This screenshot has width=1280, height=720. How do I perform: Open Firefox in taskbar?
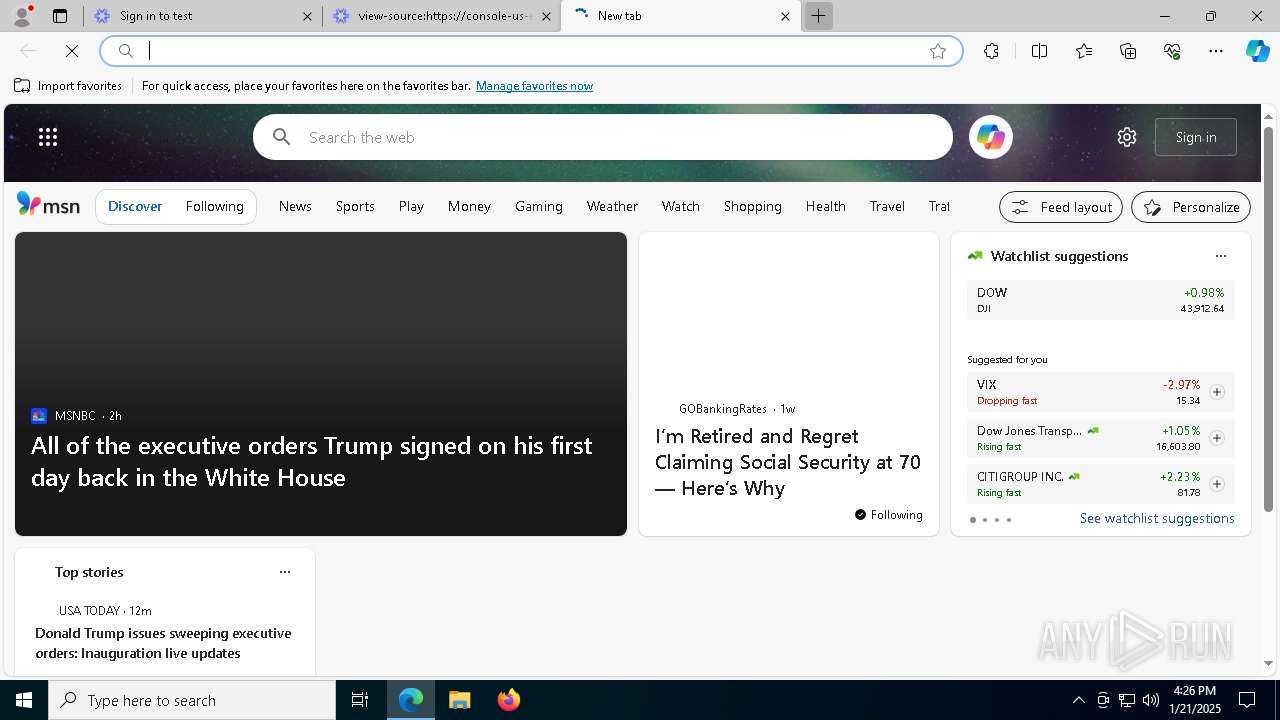[508, 700]
